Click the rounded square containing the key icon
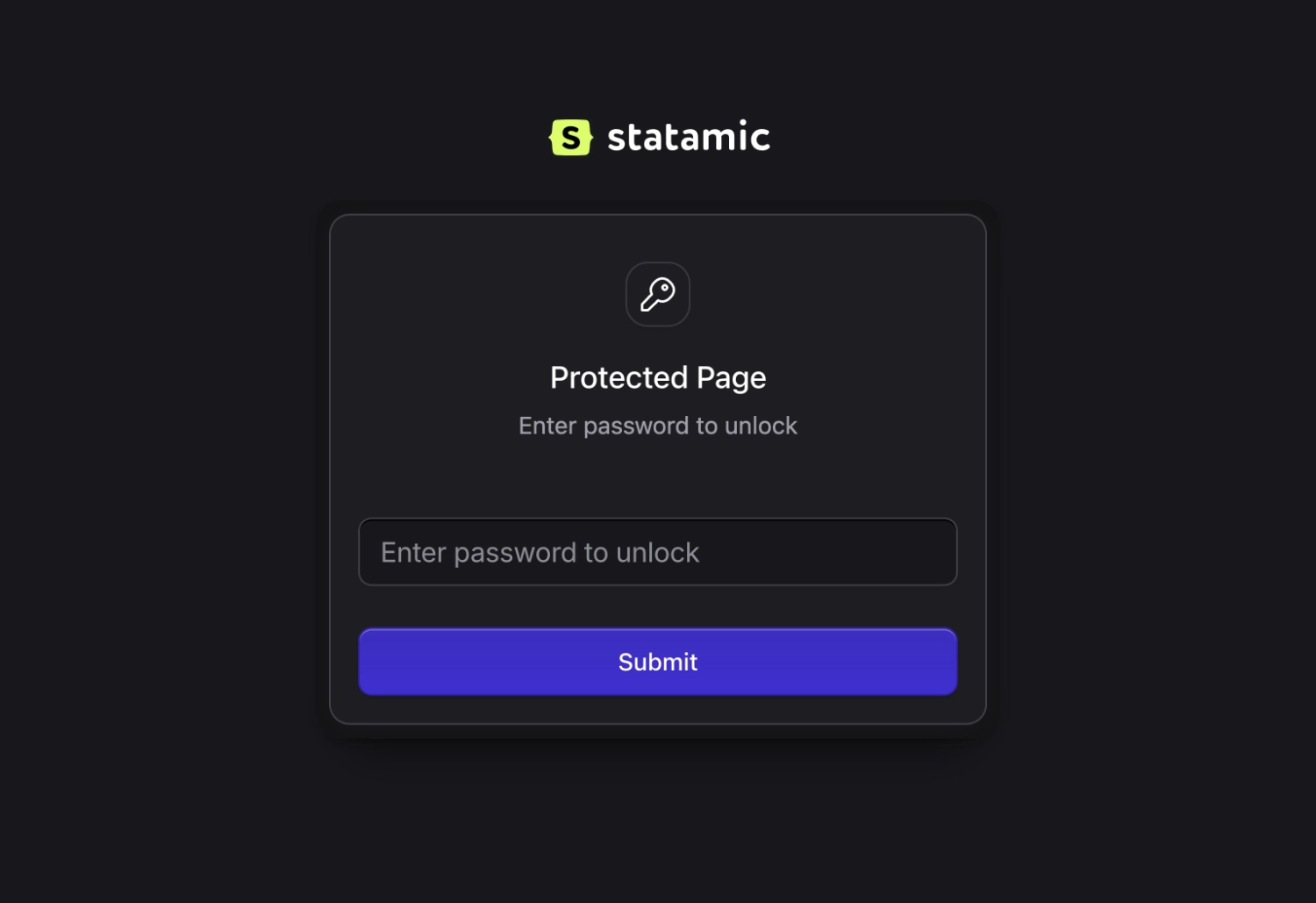The image size is (1316, 903). click(657, 295)
